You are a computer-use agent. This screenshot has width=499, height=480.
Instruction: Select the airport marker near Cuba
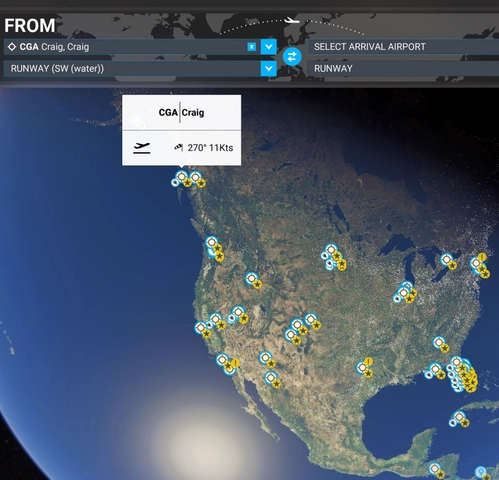pyautogui.click(x=459, y=417)
